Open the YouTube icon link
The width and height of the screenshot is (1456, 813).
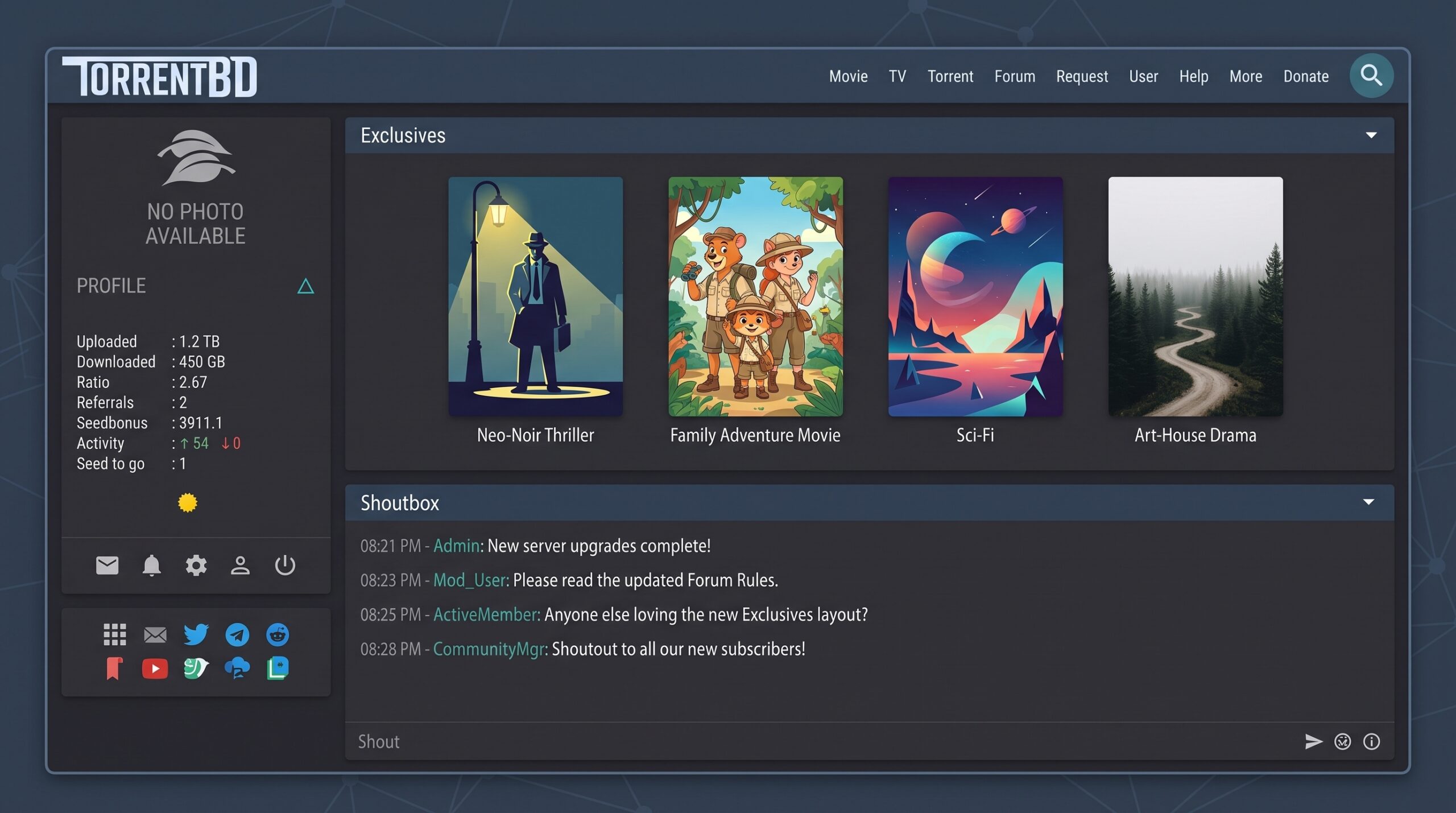[x=155, y=668]
